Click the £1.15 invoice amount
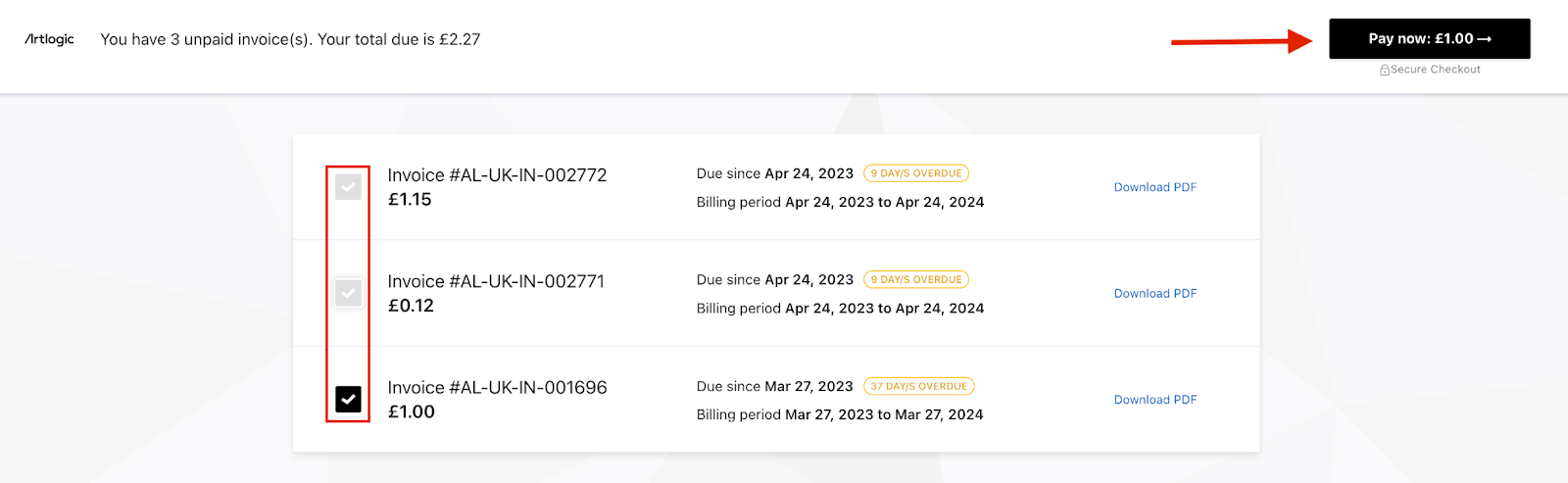This screenshot has height=483, width=1568. pyautogui.click(x=410, y=199)
